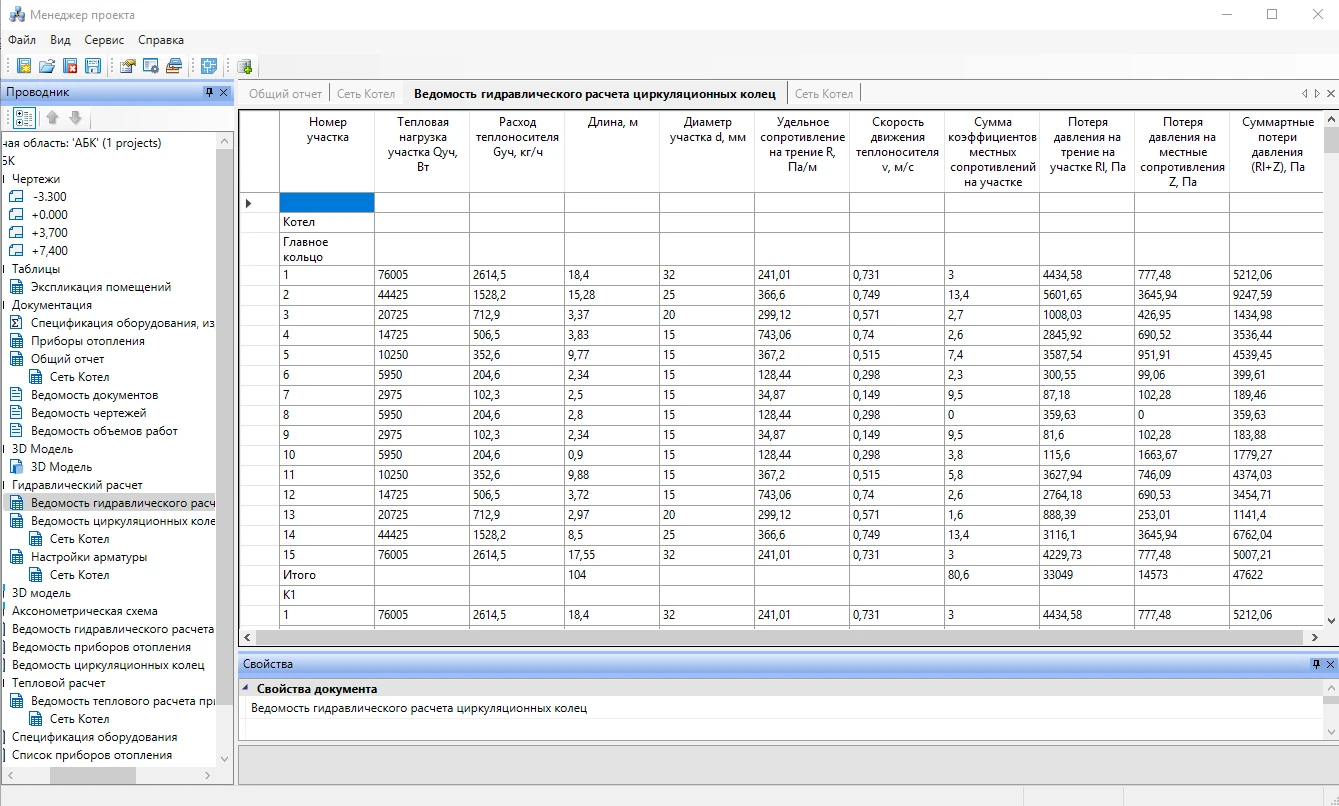
Task: Click the move up arrow in Проводник toolbar
Action: coord(53,117)
